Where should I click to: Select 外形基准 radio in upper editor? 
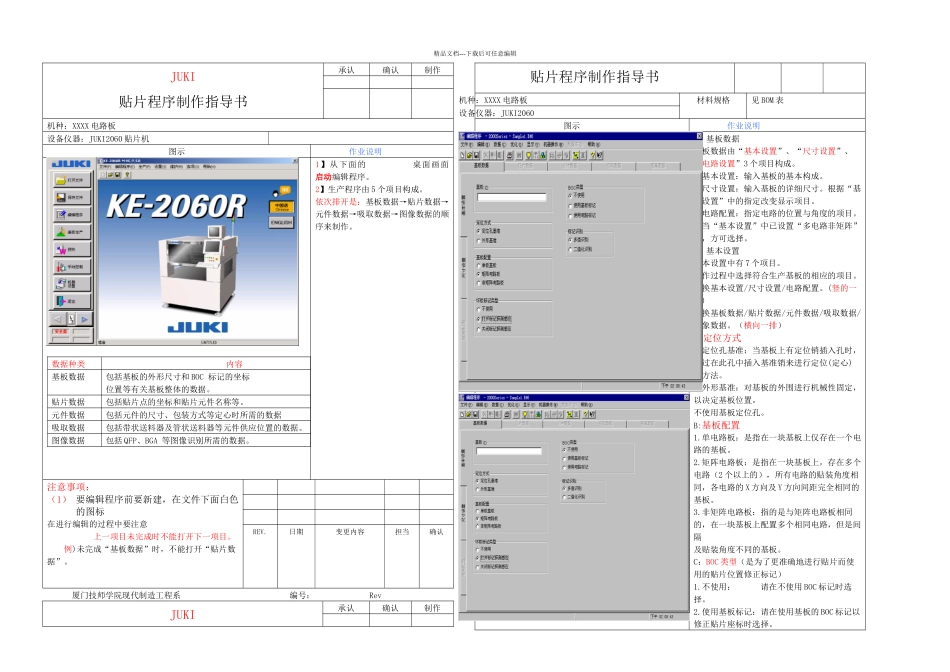[487, 241]
